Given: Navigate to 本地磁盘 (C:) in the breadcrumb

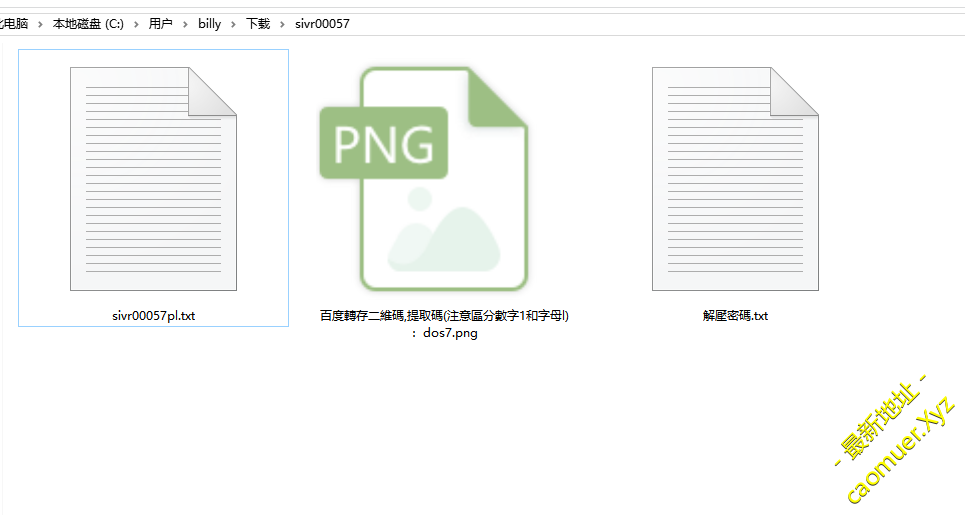Looking at the screenshot, I should 88,24.
